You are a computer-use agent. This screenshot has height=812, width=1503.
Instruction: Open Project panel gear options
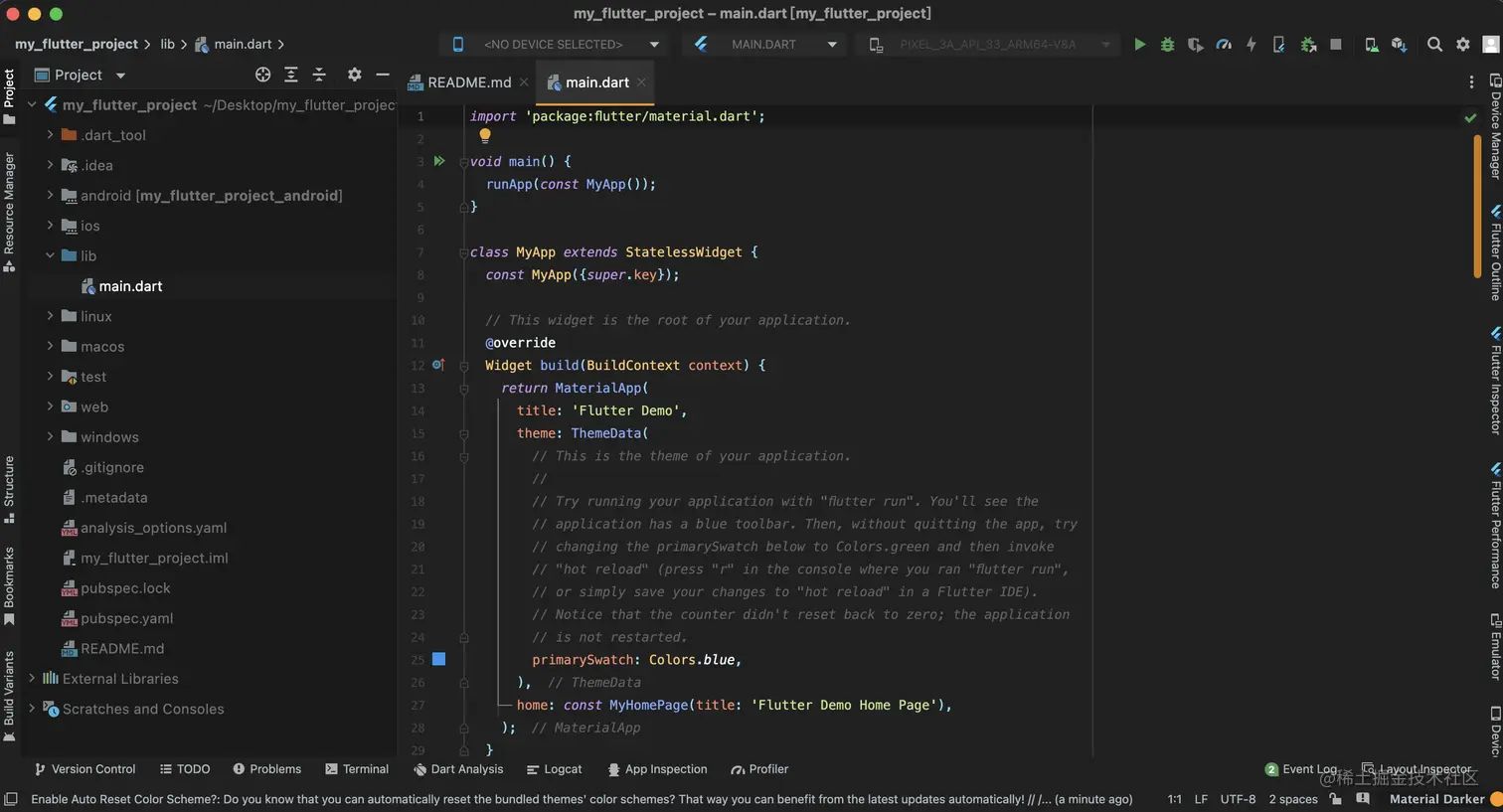pyautogui.click(x=354, y=75)
